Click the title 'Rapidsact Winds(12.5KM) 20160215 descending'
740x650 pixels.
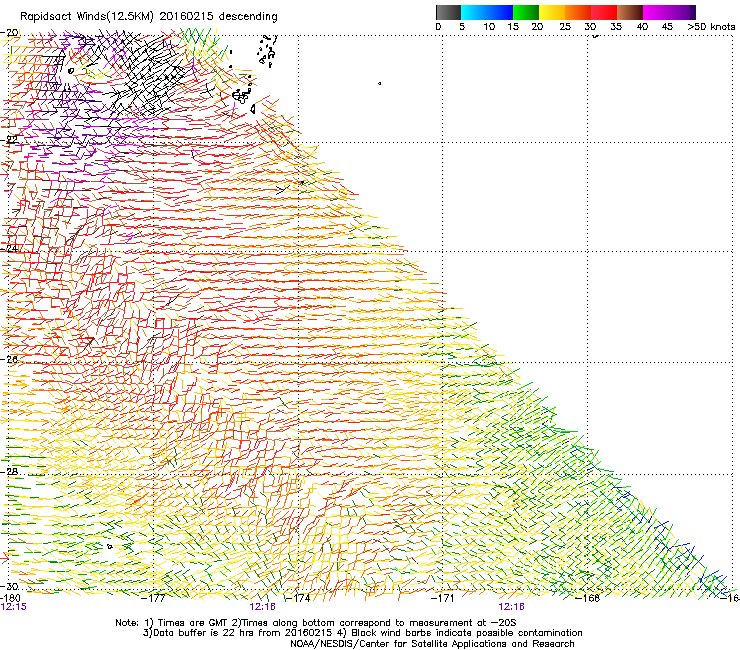click(x=149, y=17)
